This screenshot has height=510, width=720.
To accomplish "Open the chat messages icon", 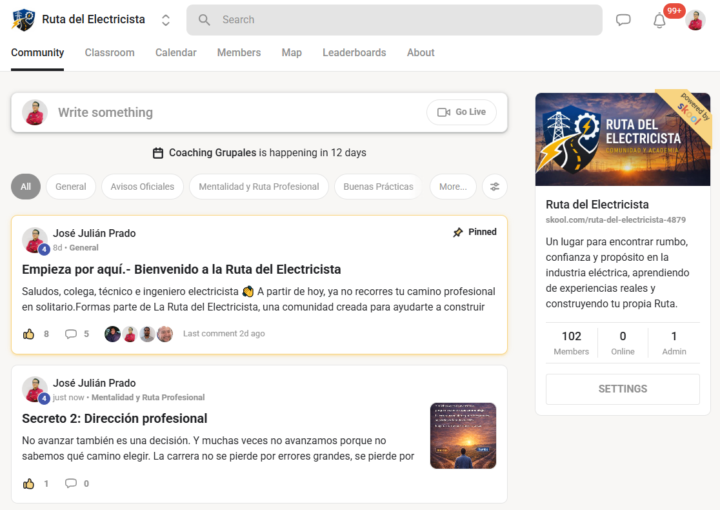I will pos(623,20).
